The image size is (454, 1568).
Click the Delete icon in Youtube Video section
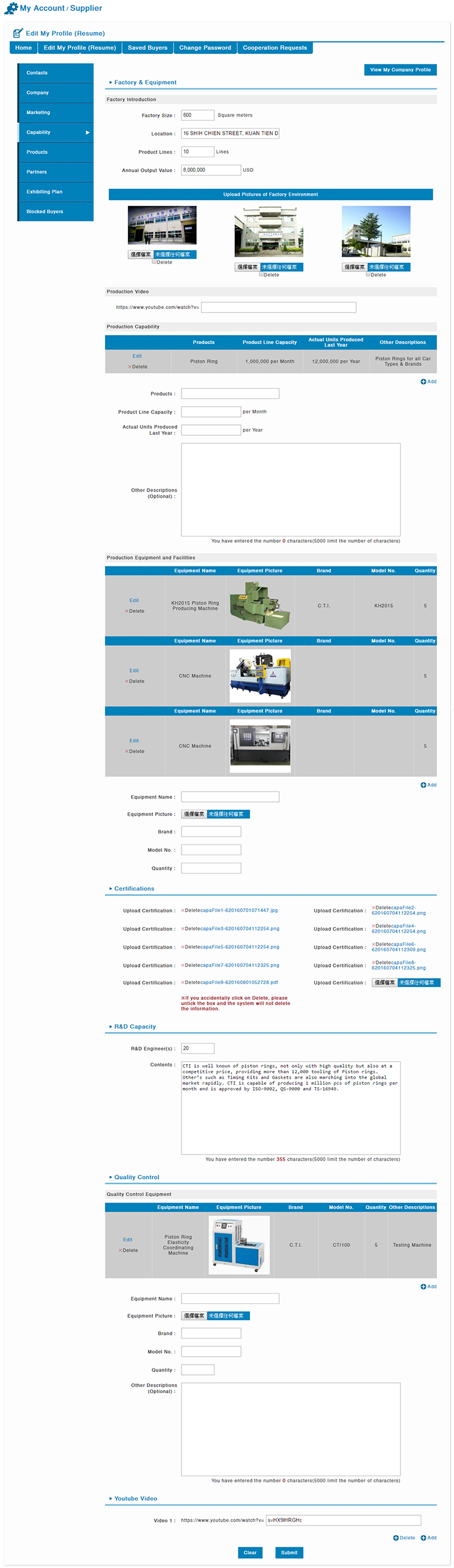tap(396, 1538)
